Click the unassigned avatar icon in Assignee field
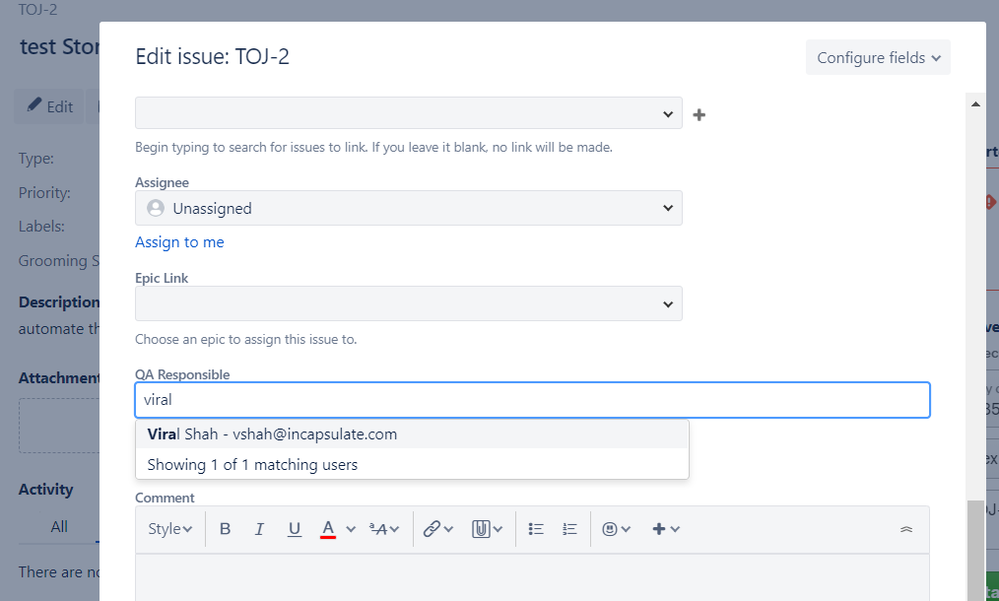The image size is (999, 601). [x=155, y=208]
